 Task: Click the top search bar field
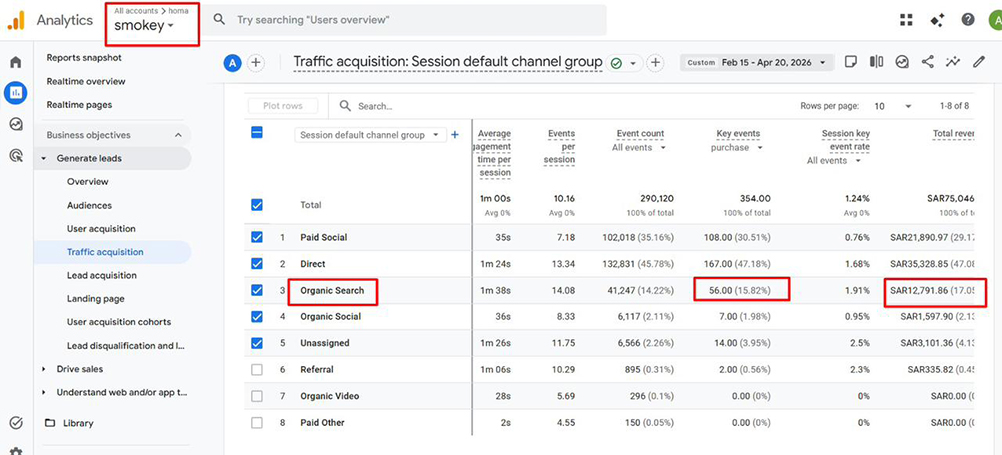tap(410, 20)
